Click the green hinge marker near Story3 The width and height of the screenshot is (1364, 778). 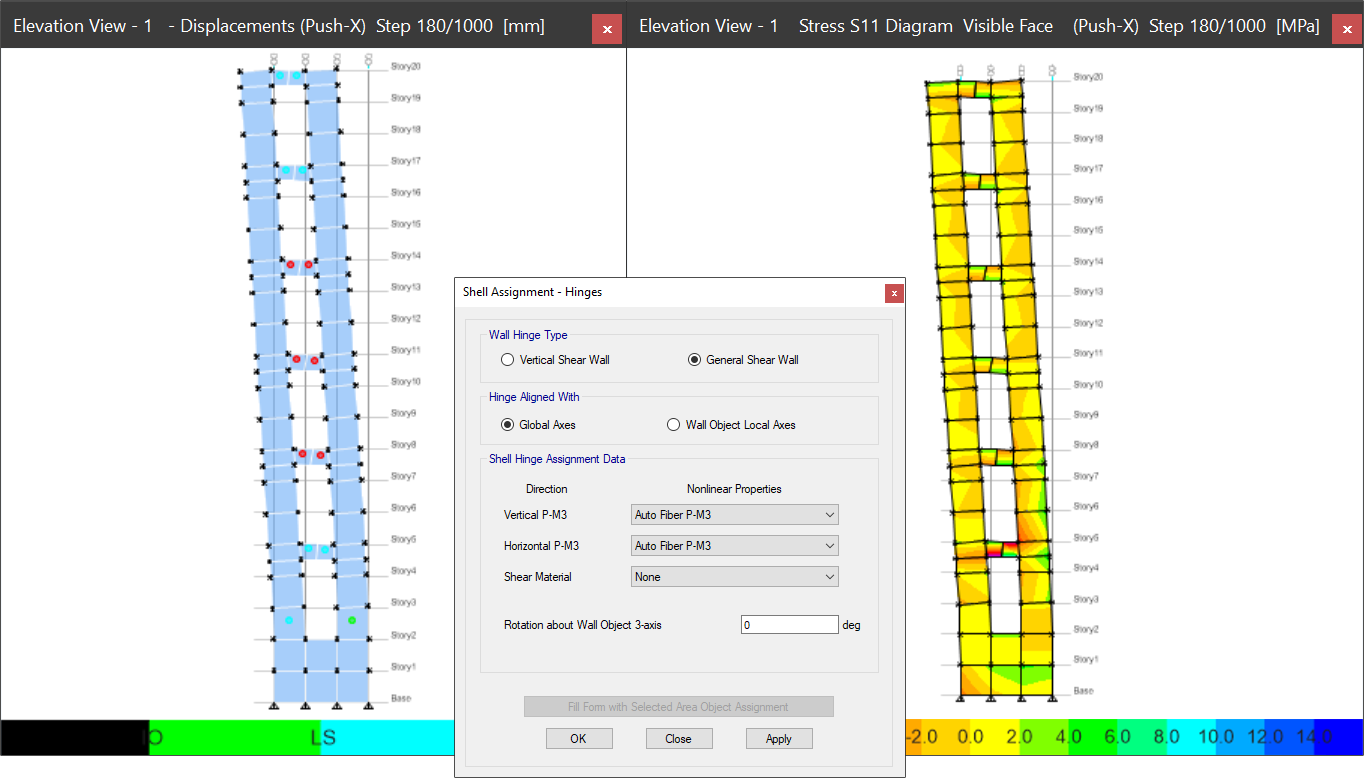tap(352, 620)
